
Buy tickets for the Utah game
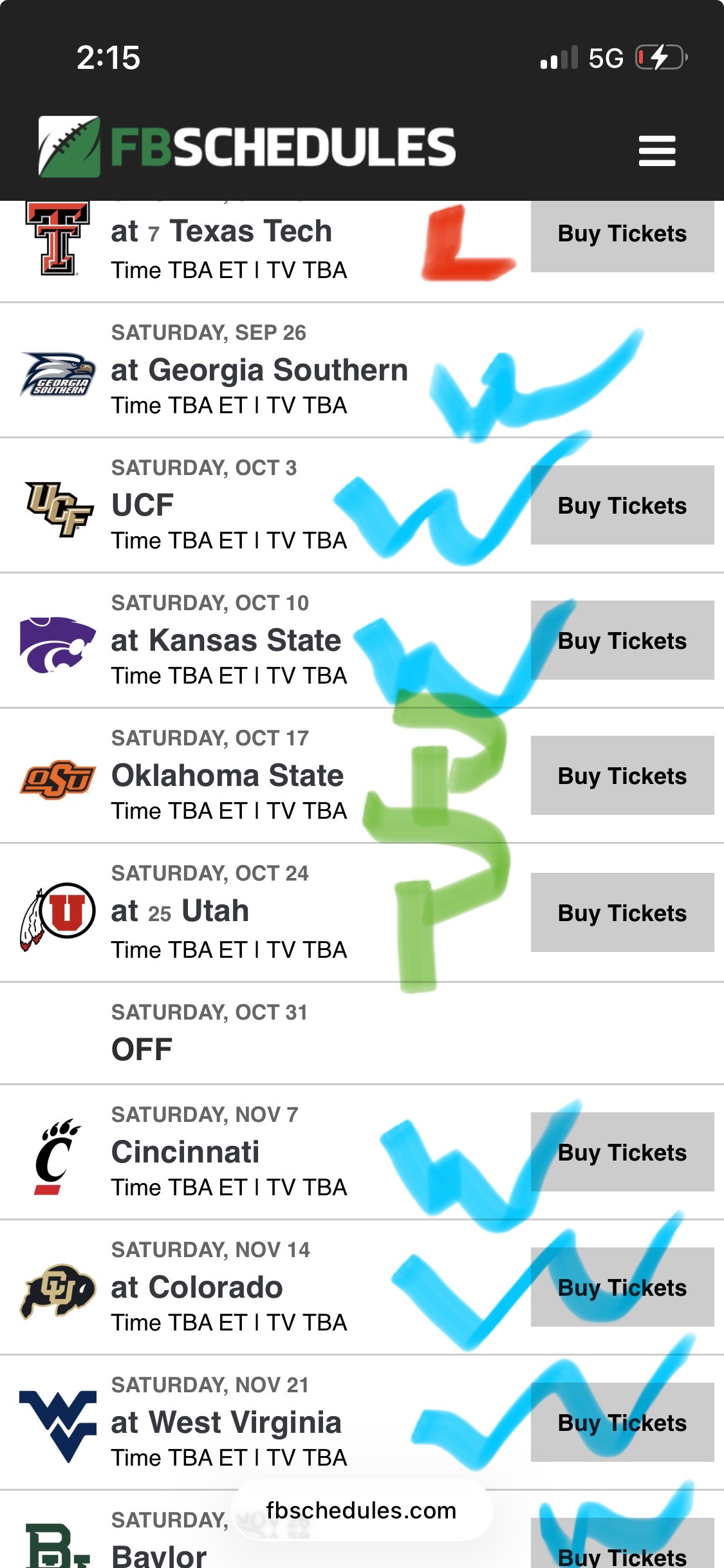pos(622,913)
